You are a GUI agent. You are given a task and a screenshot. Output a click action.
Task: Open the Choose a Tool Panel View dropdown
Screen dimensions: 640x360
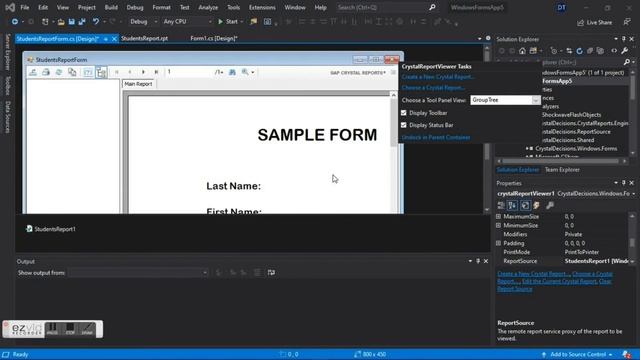(x=536, y=100)
